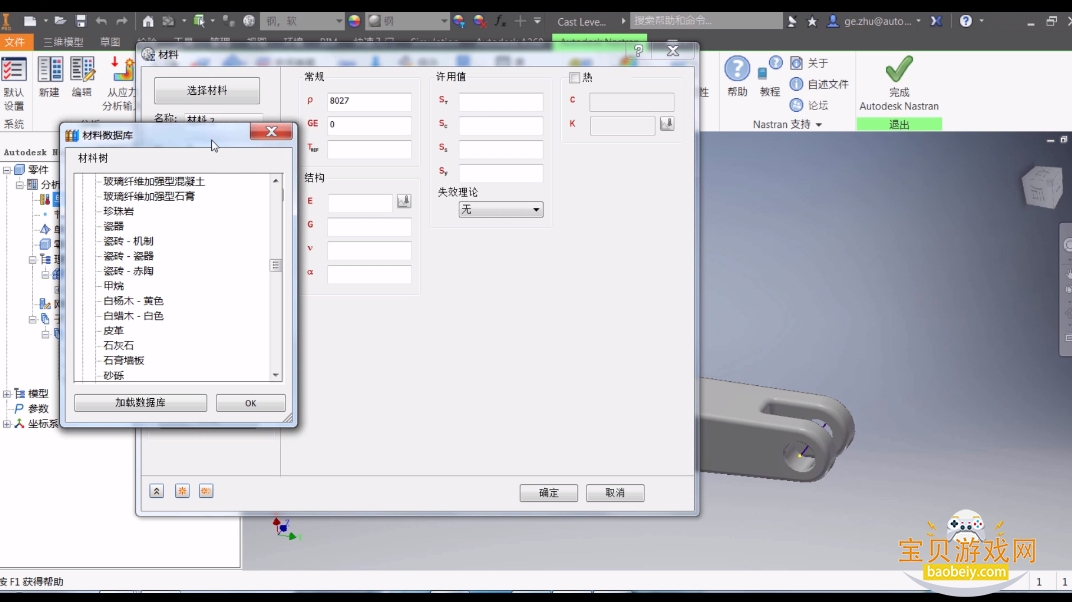
Task: Collapse the 分析 tree node
Action: pyautogui.click(x=20, y=184)
